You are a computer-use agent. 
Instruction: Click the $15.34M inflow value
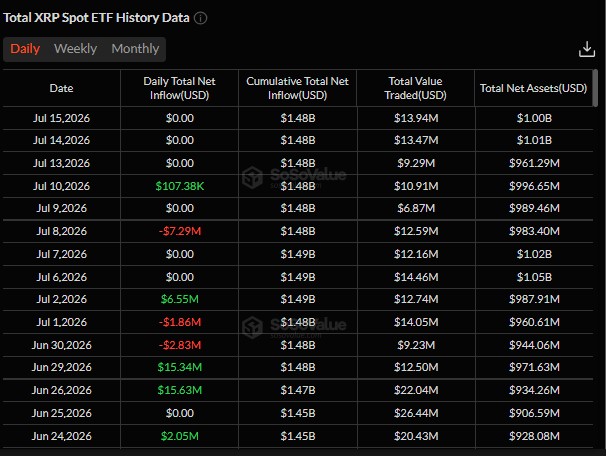(180, 367)
